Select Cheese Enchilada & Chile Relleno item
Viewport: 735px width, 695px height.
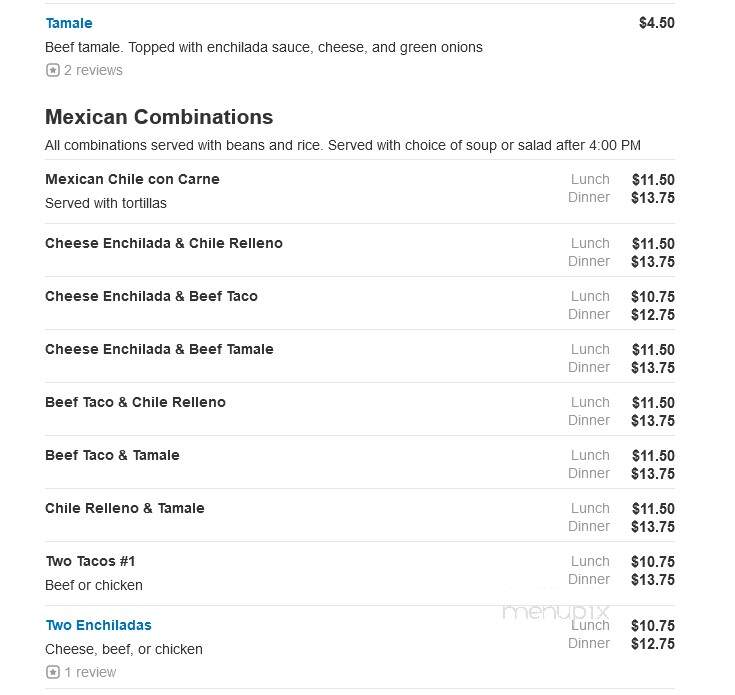pyautogui.click(x=164, y=243)
